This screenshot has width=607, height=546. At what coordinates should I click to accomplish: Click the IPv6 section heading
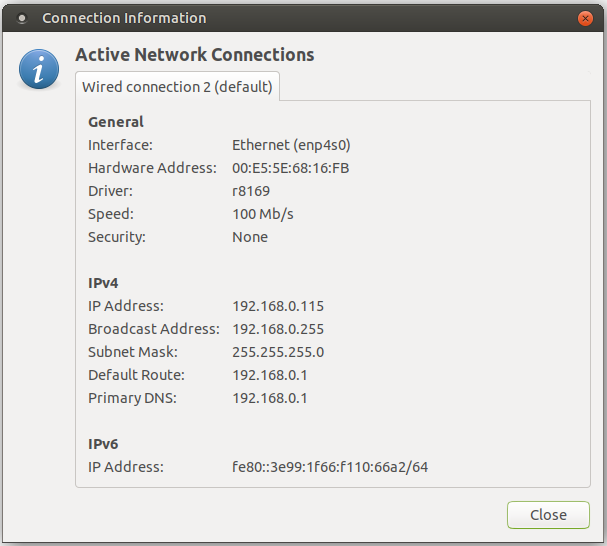tap(104, 444)
